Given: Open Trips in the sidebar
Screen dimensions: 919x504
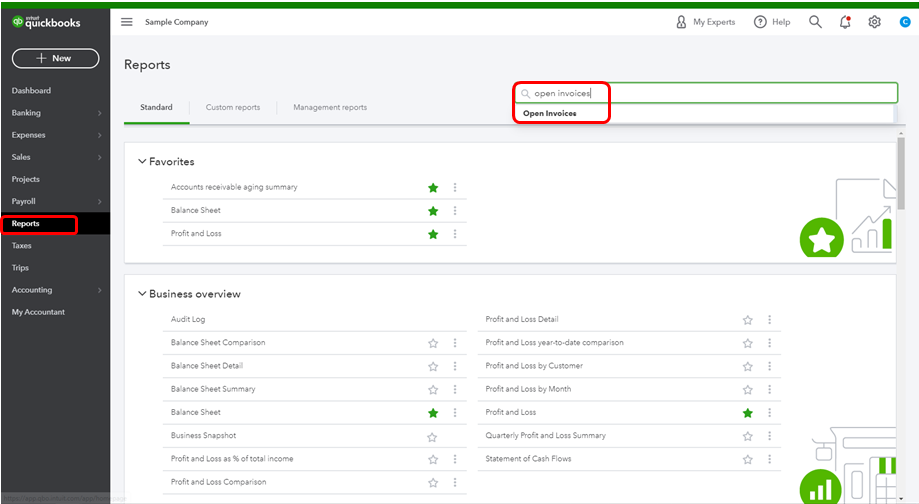Looking at the screenshot, I should coord(20,268).
